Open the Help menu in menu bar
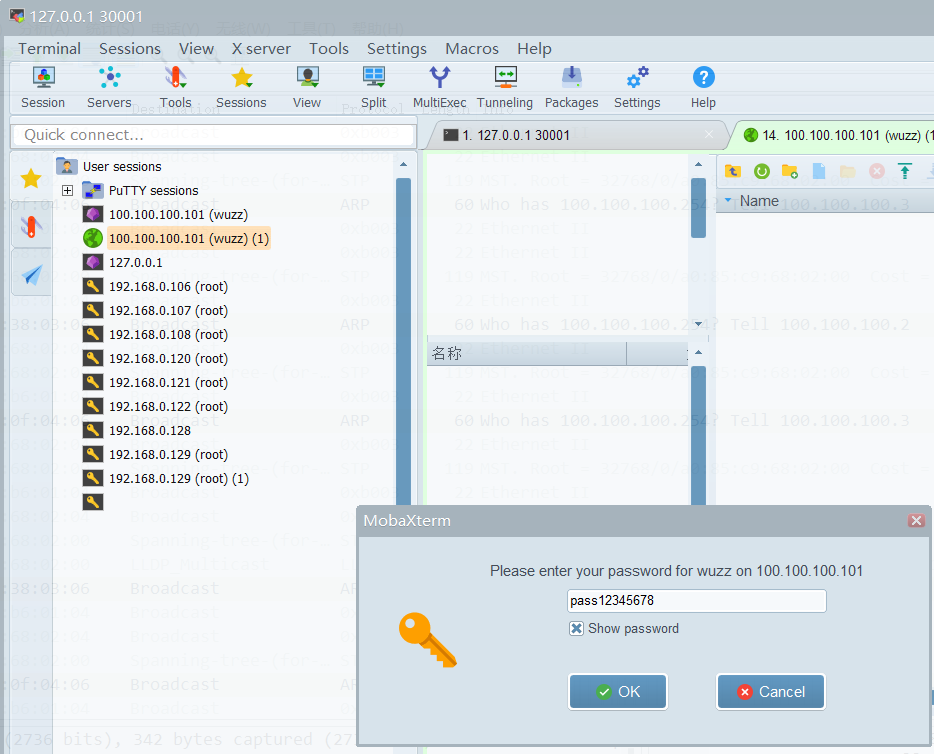The image size is (934, 754). pos(534,49)
